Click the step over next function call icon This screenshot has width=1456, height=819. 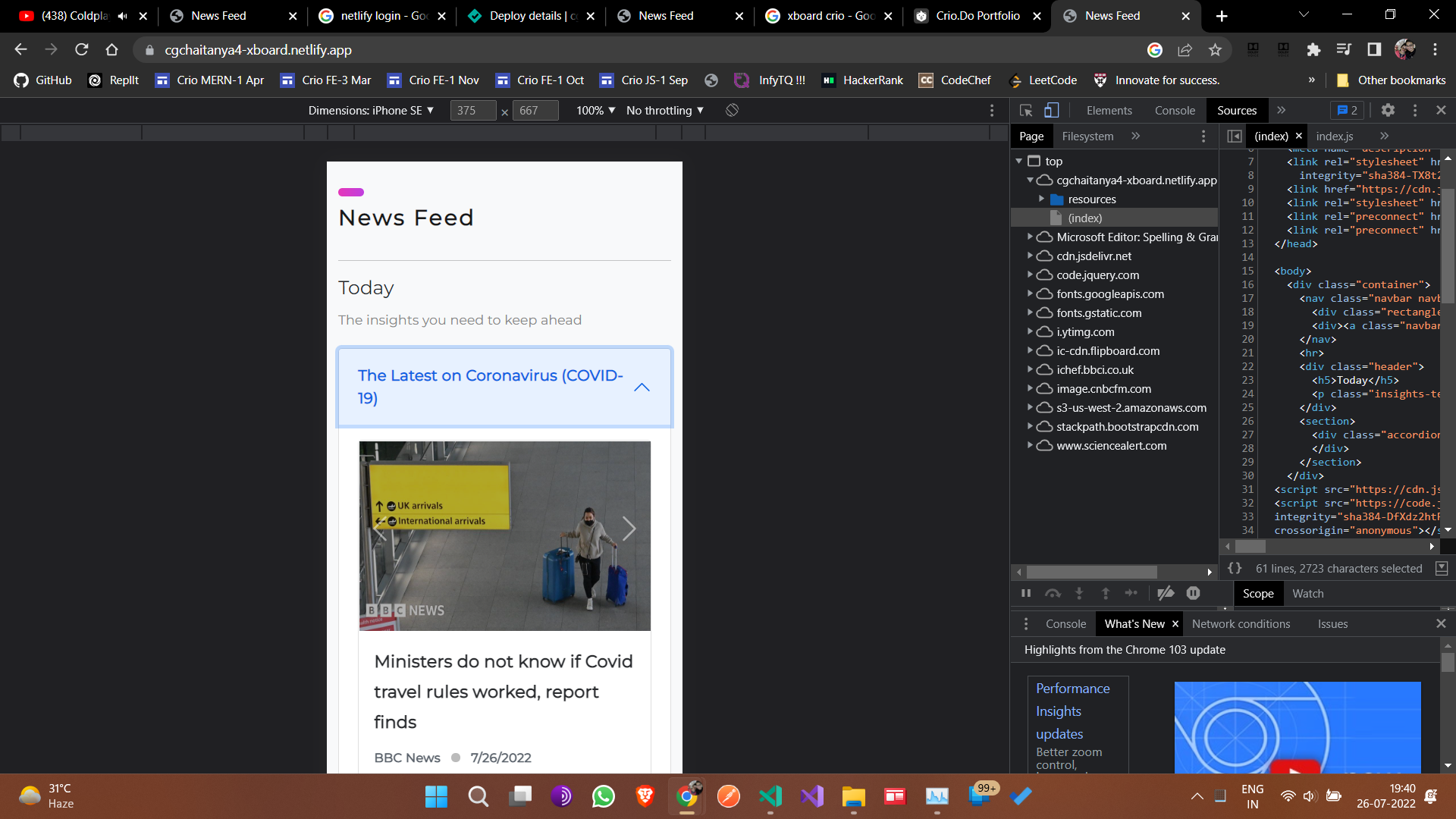pyautogui.click(x=1053, y=593)
